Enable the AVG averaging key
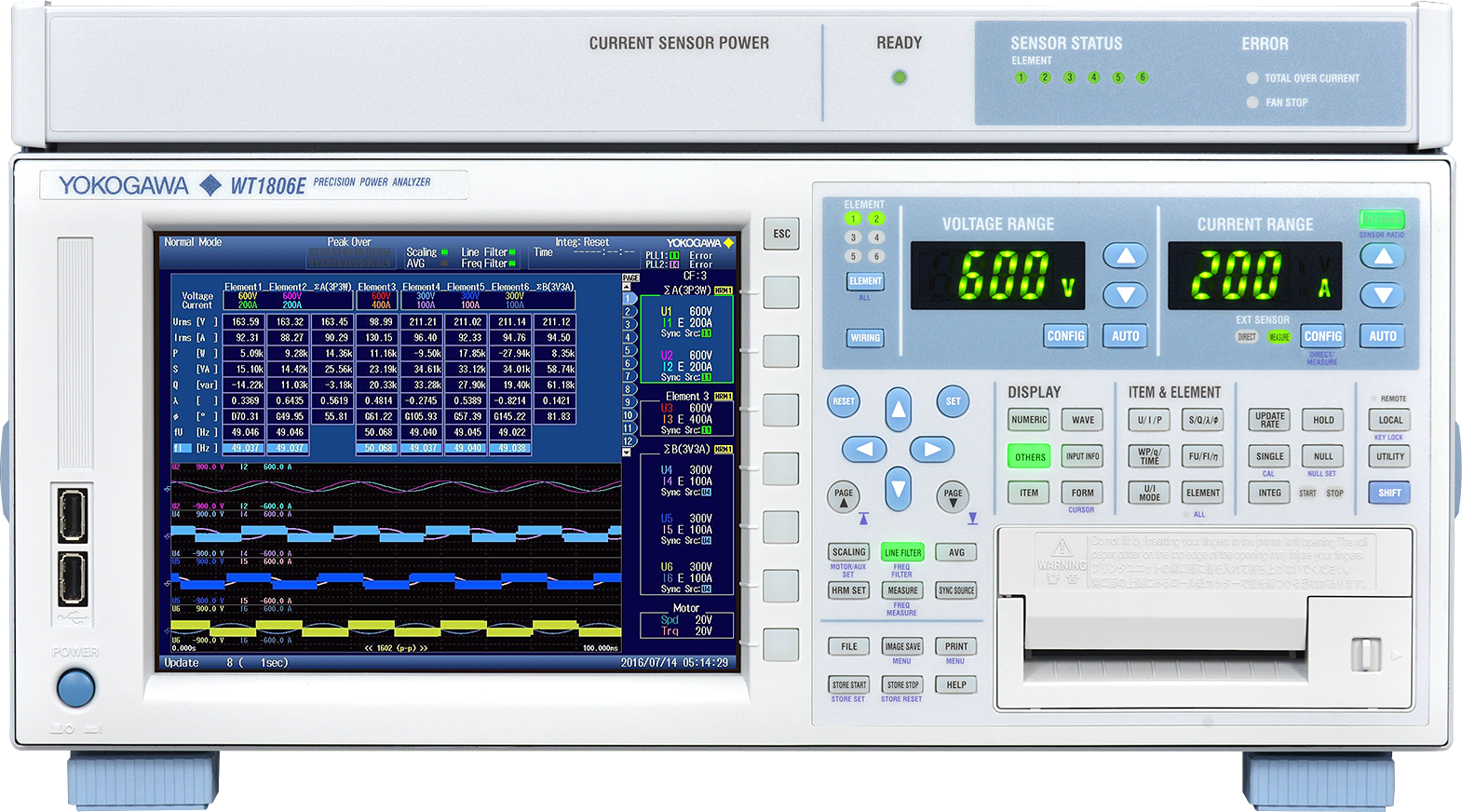The image size is (1462, 812). (x=956, y=552)
